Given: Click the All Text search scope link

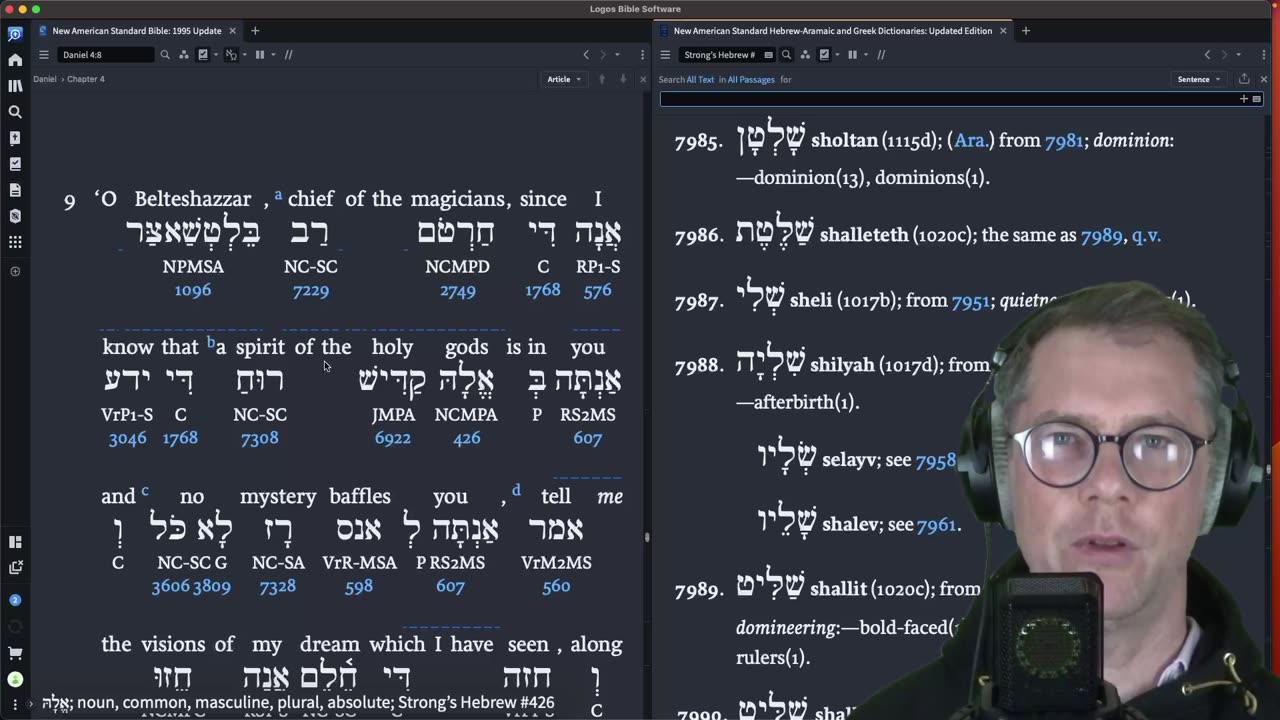Looking at the screenshot, I should point(700,79).
